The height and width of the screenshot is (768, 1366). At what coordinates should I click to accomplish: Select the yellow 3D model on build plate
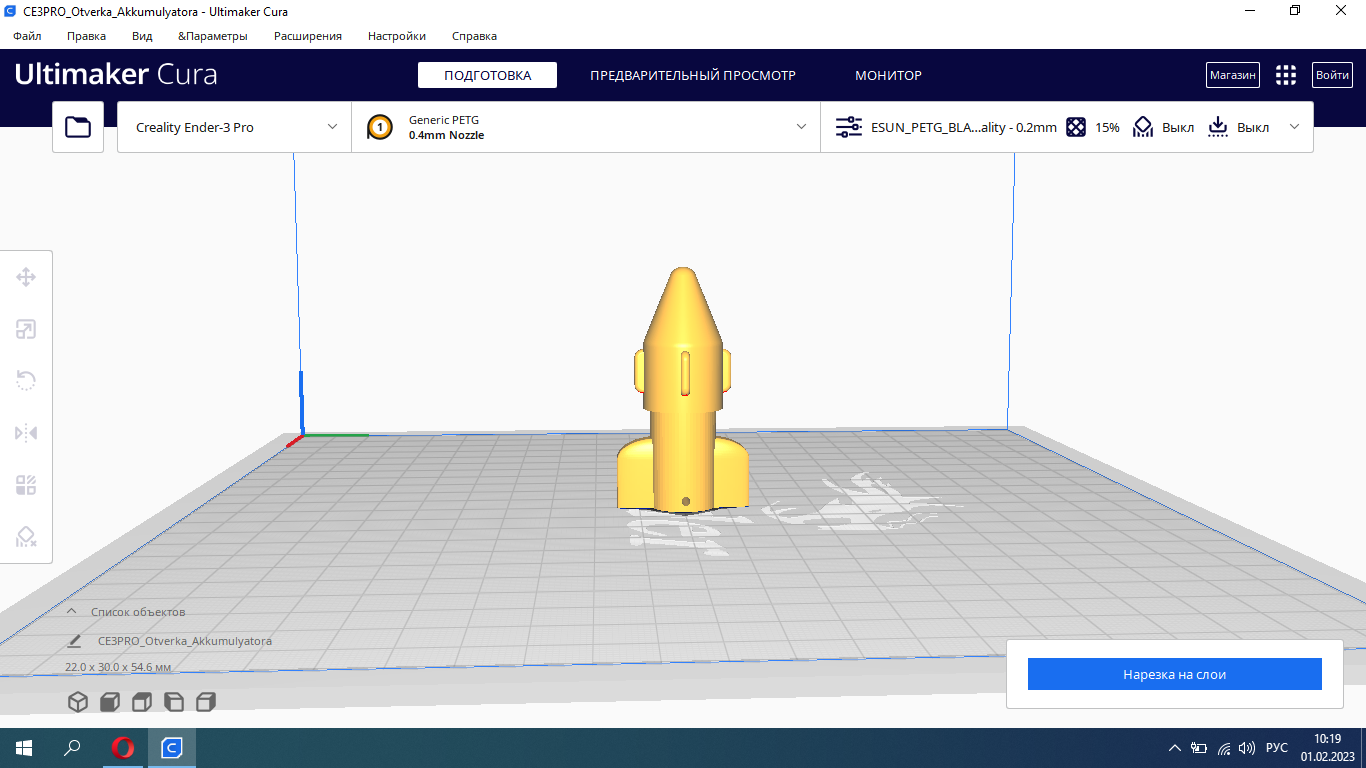pyautogui.click(x=682, y=391)
